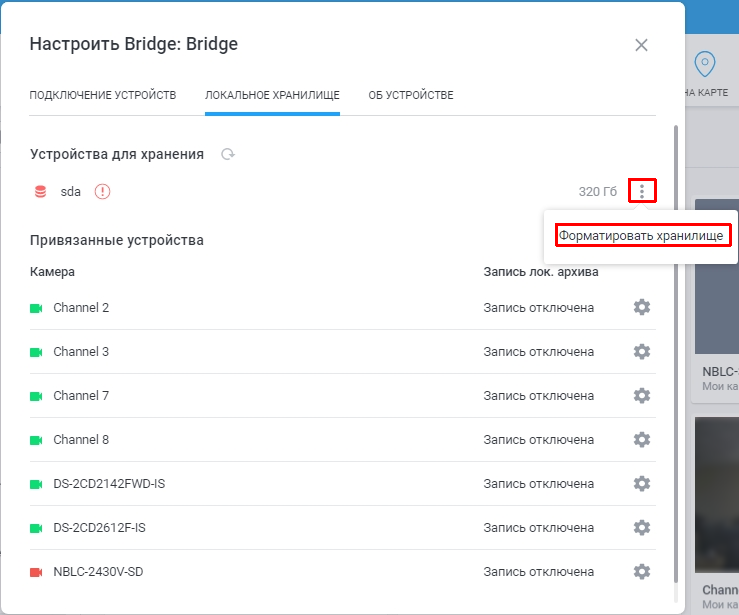739x615 pixels.
Task: Open settings gear for NBLC-2430V-SD
Action: (642, 572)
